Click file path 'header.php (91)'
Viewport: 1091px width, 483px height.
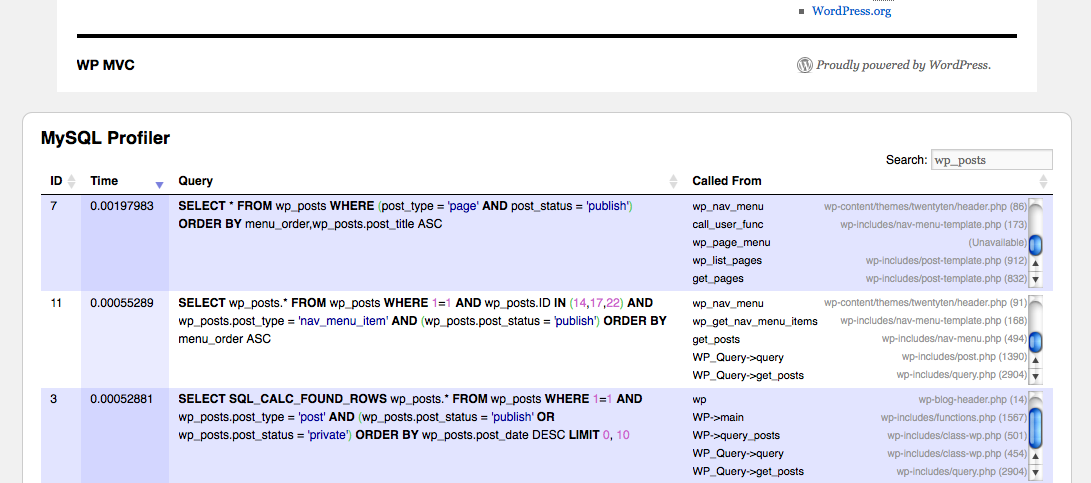pos(925,303)
